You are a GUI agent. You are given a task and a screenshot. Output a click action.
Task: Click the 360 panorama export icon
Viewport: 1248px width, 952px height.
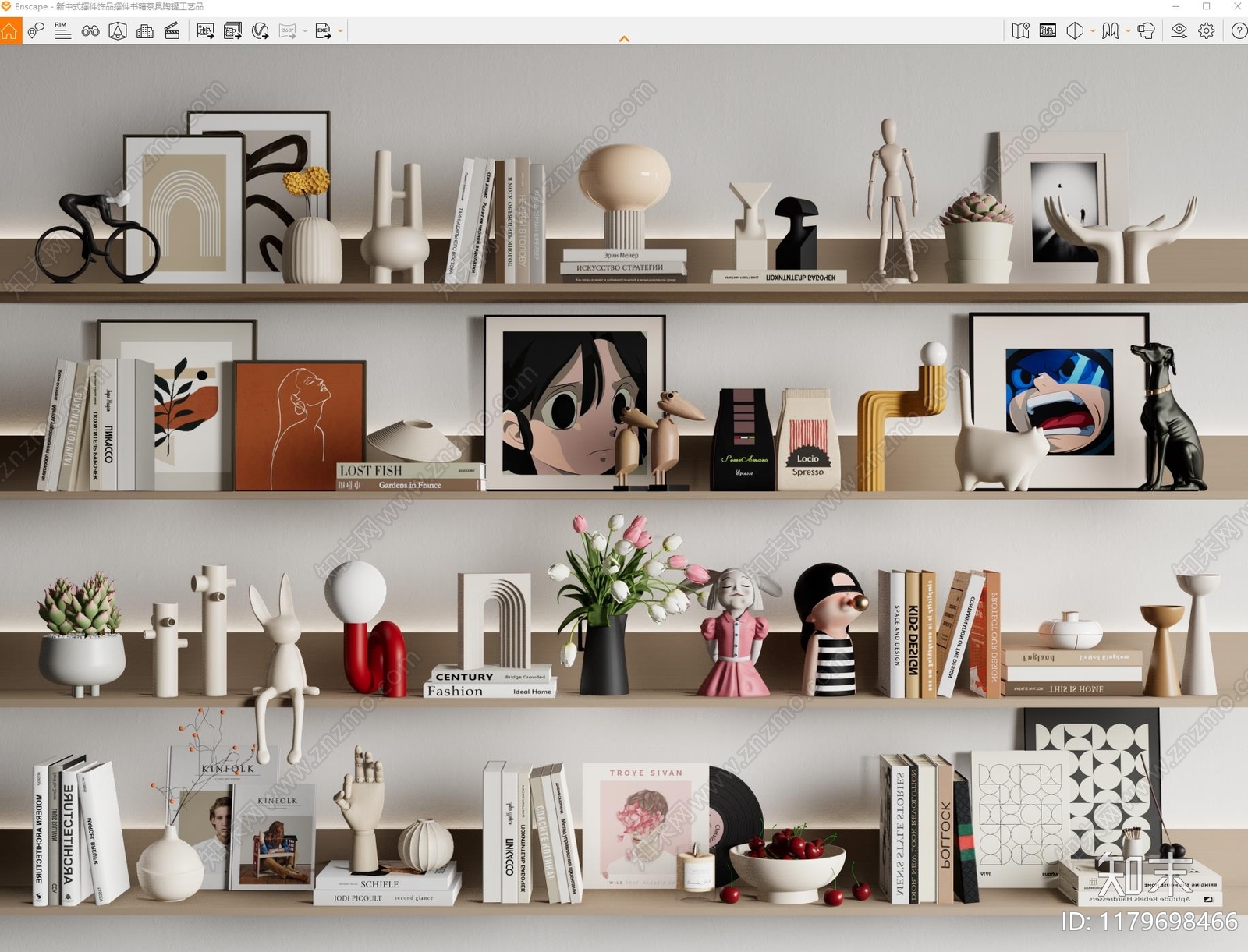(x=288, y=31)
